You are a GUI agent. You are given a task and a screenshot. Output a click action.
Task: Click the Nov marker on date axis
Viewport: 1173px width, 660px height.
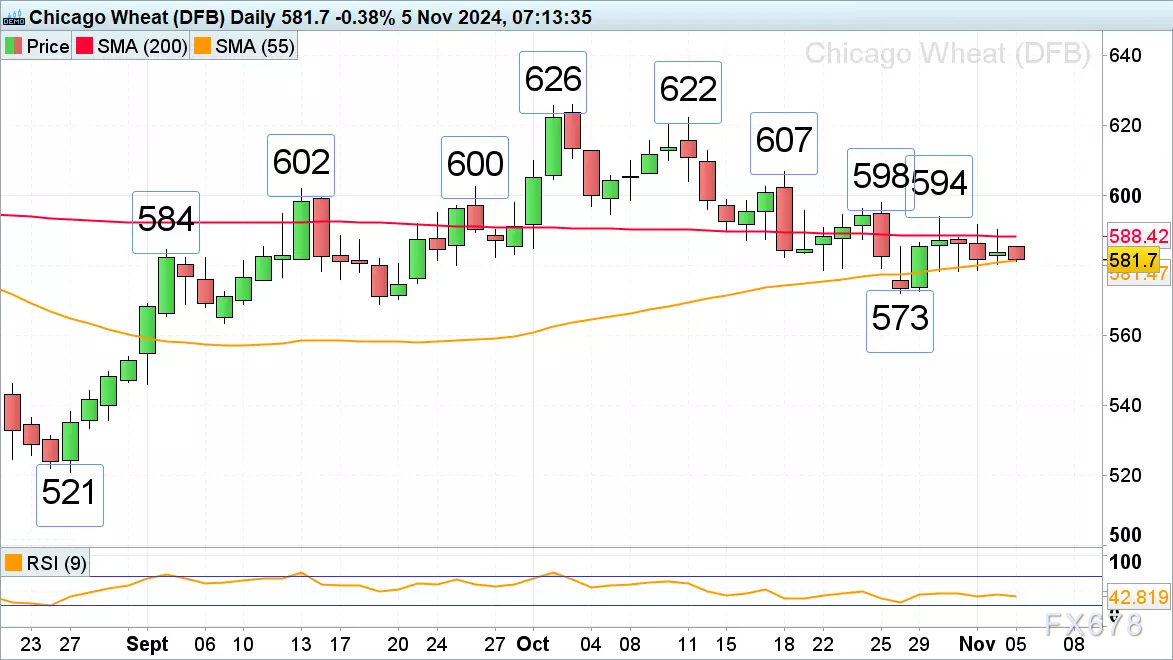point(977,644)
